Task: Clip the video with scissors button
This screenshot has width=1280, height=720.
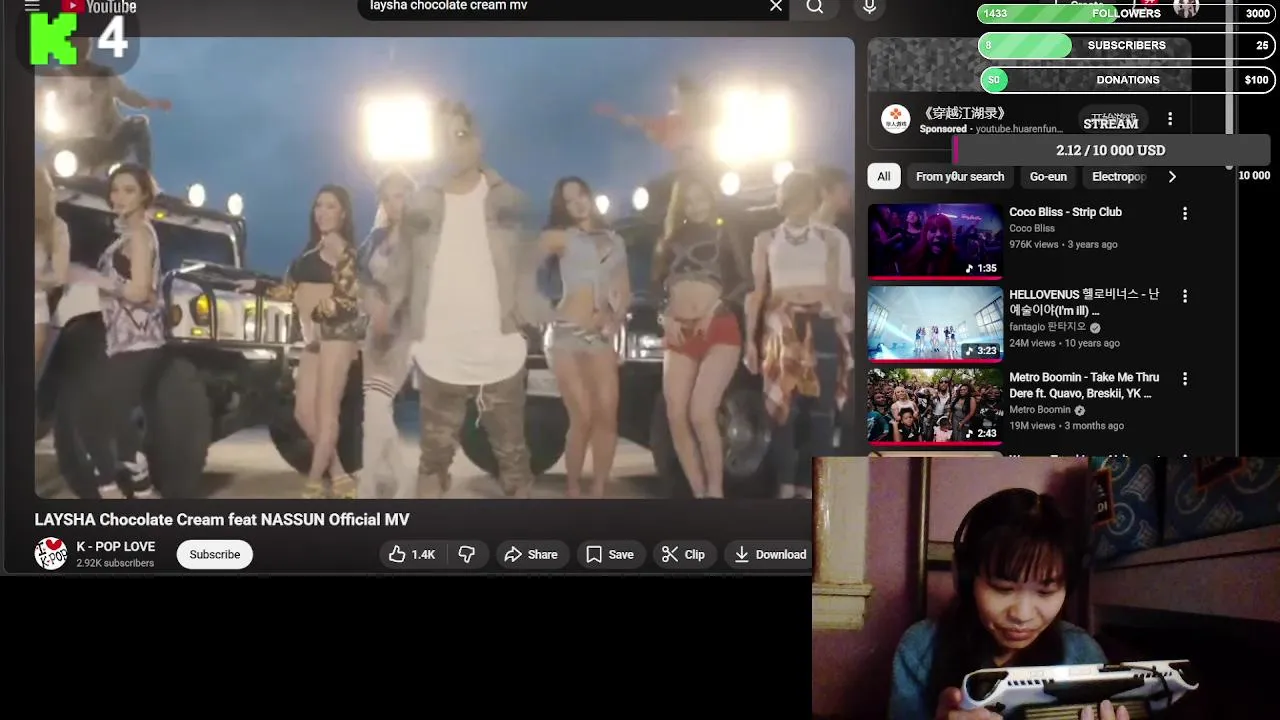Action: pyautogui.click(x=683, y=554)
